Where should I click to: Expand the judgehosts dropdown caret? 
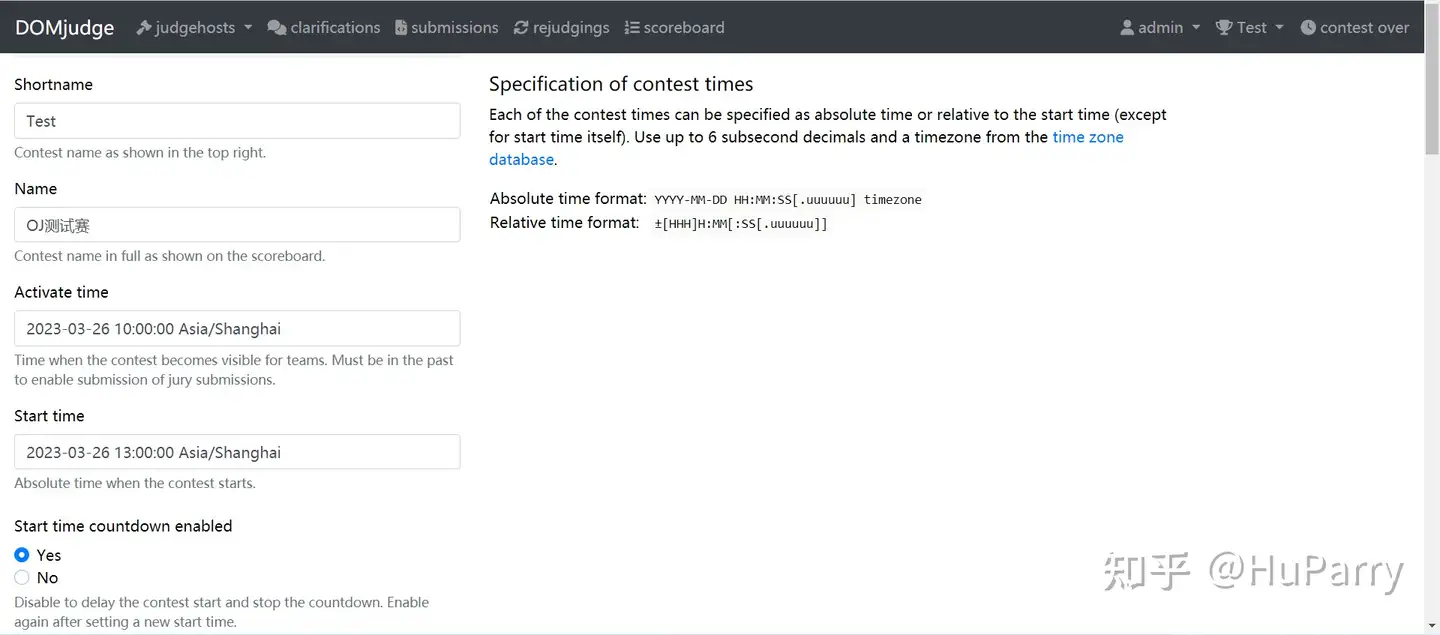[x=248, y=28]
